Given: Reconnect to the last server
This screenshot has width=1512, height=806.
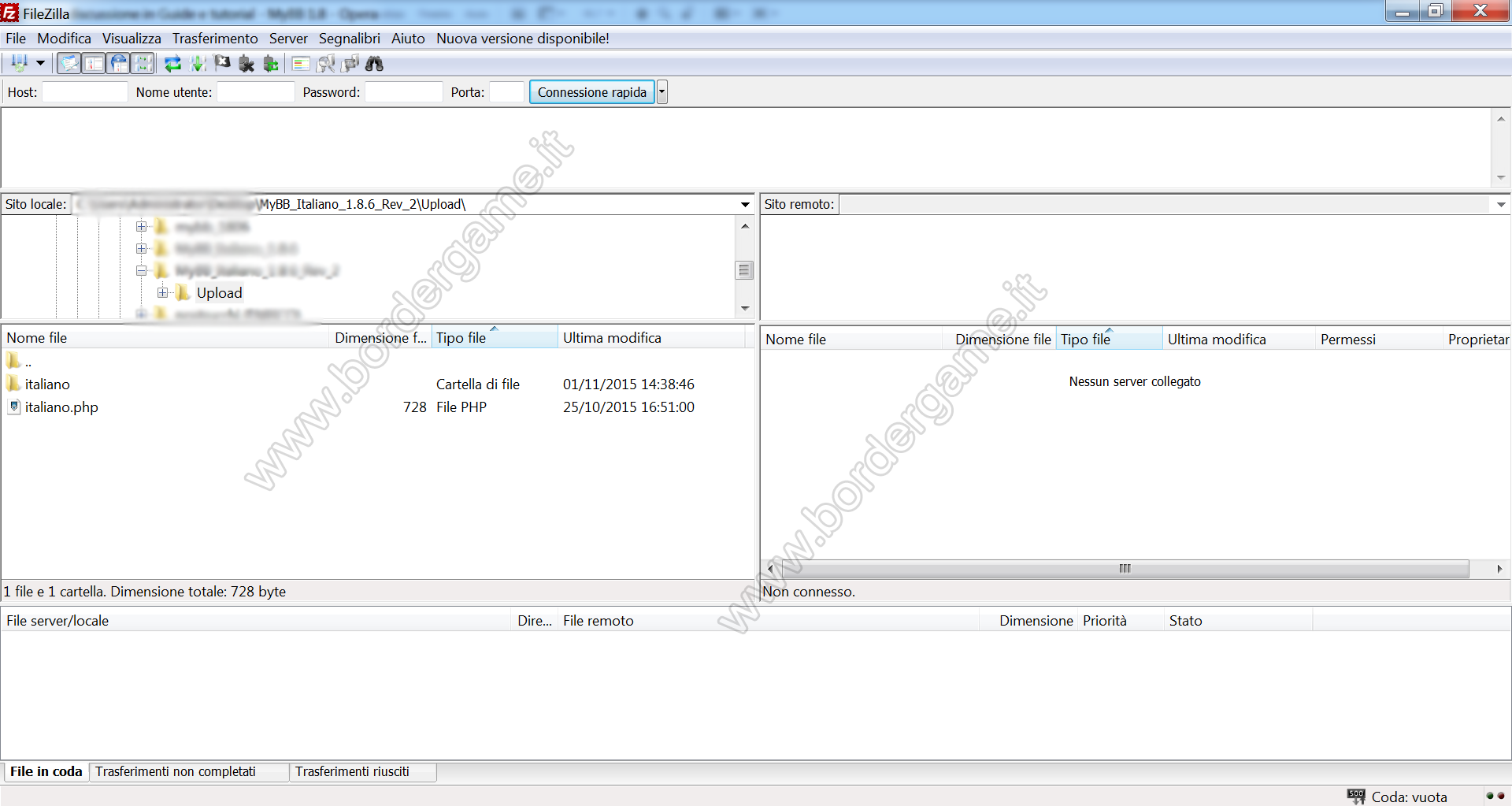Looking at the screenshot, I should coord(271,64).
